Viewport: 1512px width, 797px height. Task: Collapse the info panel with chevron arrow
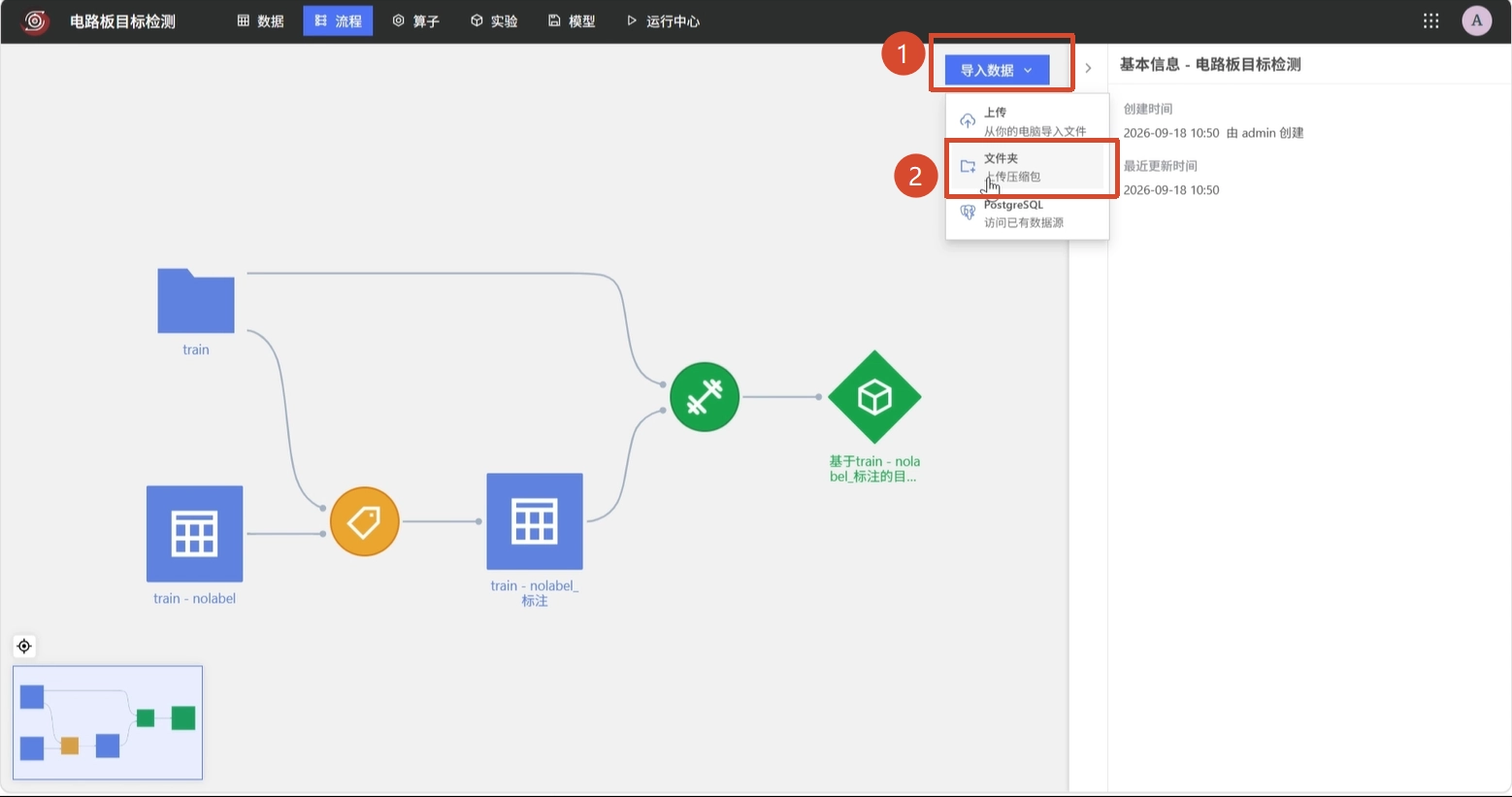1088,68
